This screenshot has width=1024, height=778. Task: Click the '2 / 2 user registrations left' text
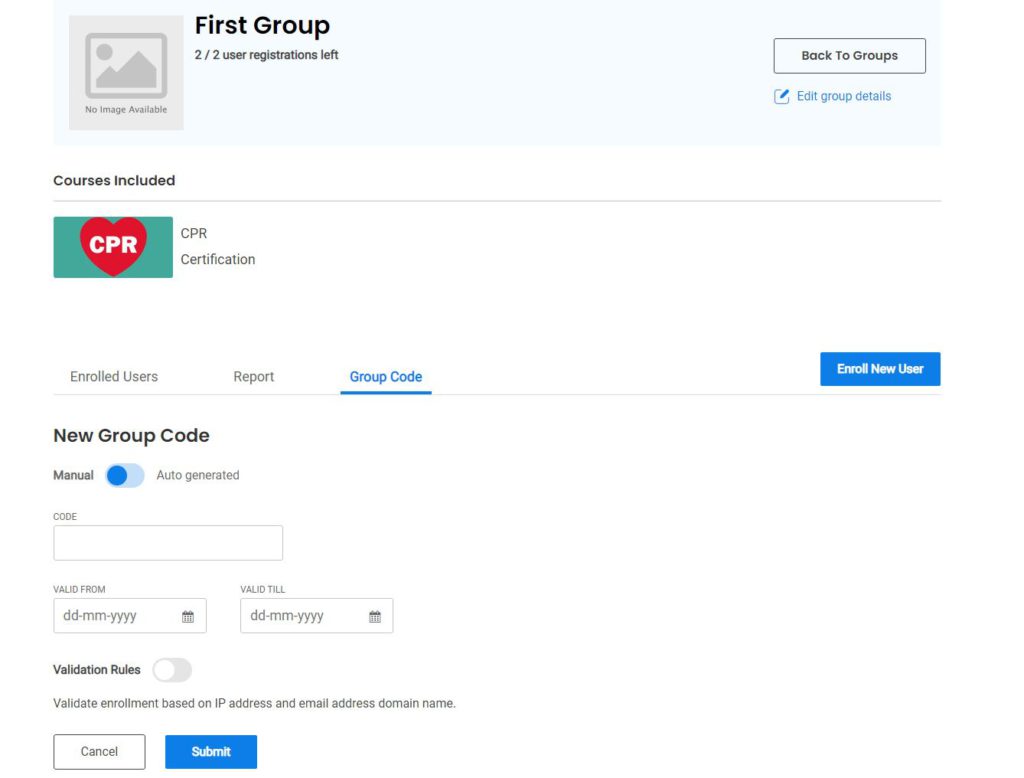[266, 56]
